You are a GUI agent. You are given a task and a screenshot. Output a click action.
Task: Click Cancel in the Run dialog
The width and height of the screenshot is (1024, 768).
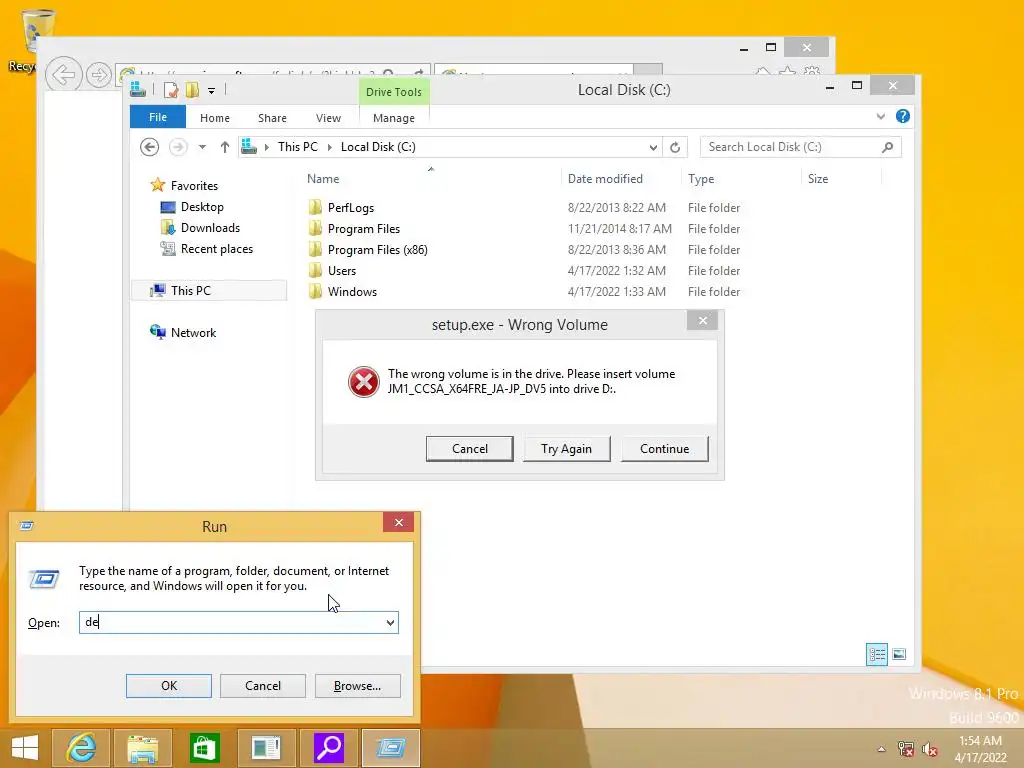263,686
